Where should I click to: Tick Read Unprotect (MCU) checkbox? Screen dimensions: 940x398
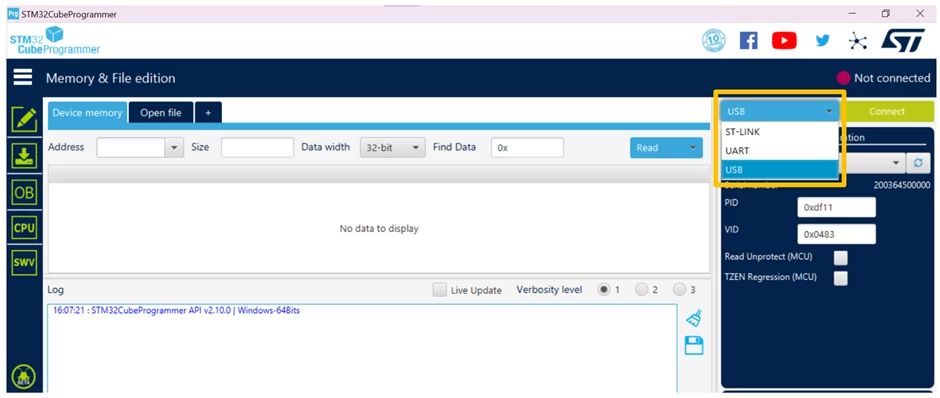(841, 258)
